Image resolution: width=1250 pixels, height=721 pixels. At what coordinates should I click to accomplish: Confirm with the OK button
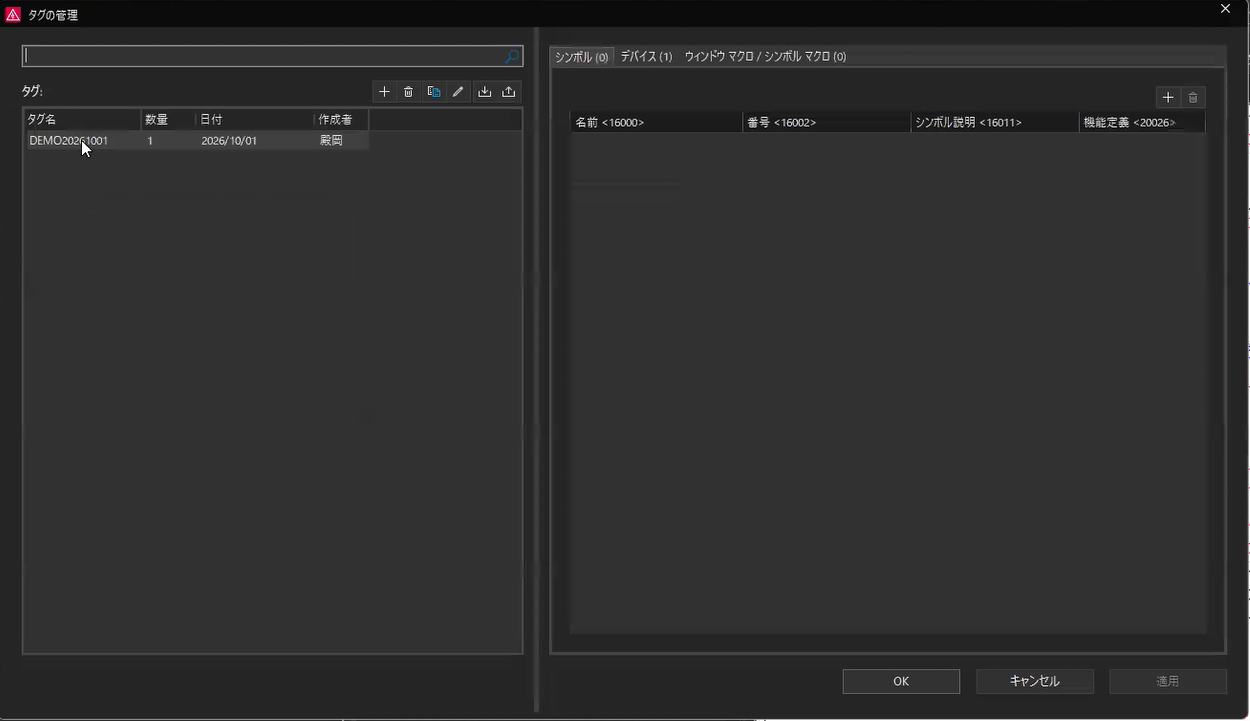click(901, 681)
